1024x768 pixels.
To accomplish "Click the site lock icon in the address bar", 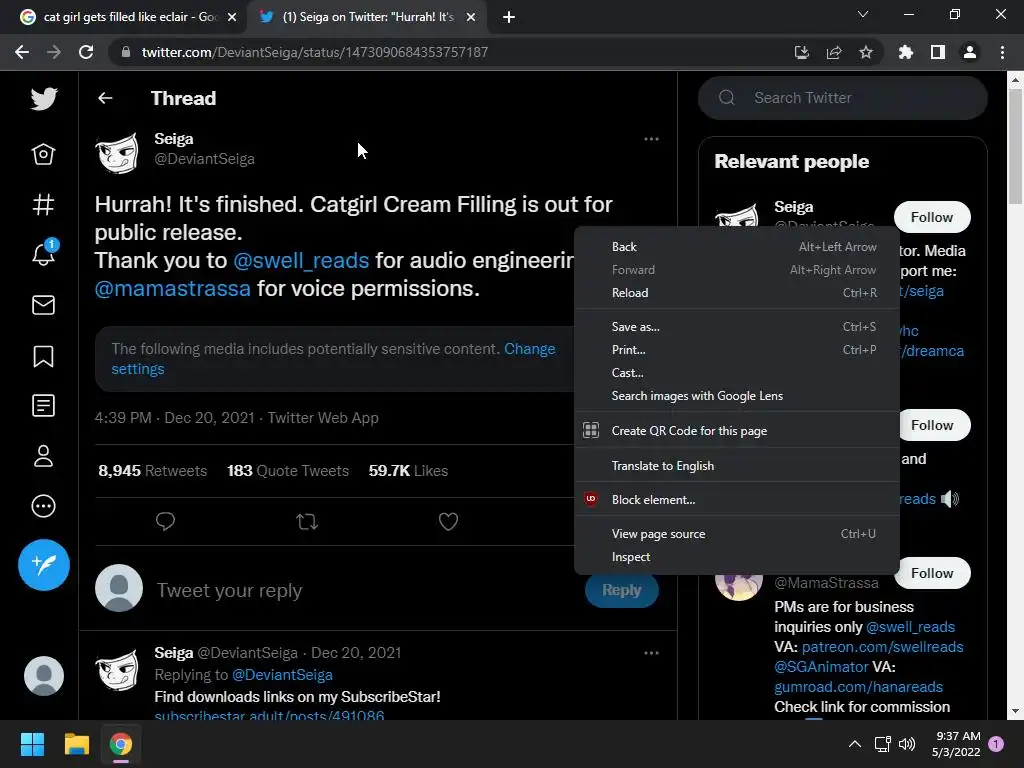I will [x=125, y=52].
